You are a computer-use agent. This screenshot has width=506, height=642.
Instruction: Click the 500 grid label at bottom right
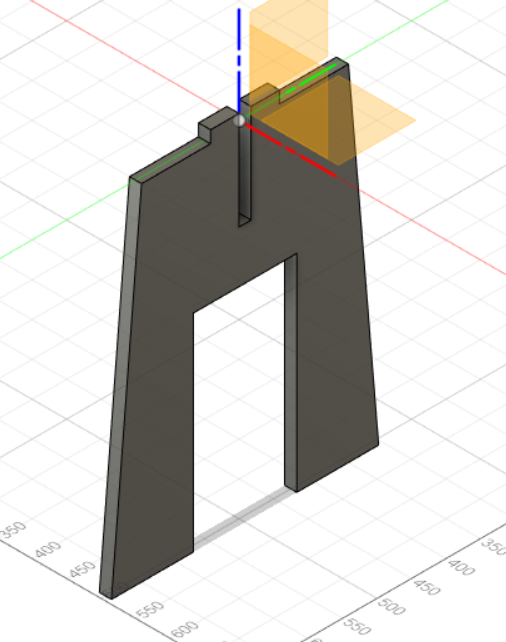(x=391, y=606)
